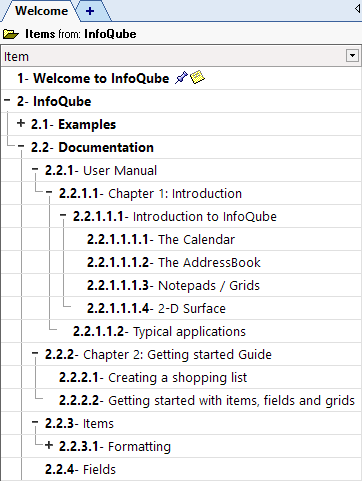Collapse Chapter 2: Getting started Guide
Image resolution: width=362 pixels, height=481 pixels.
[x=35, y=353]
